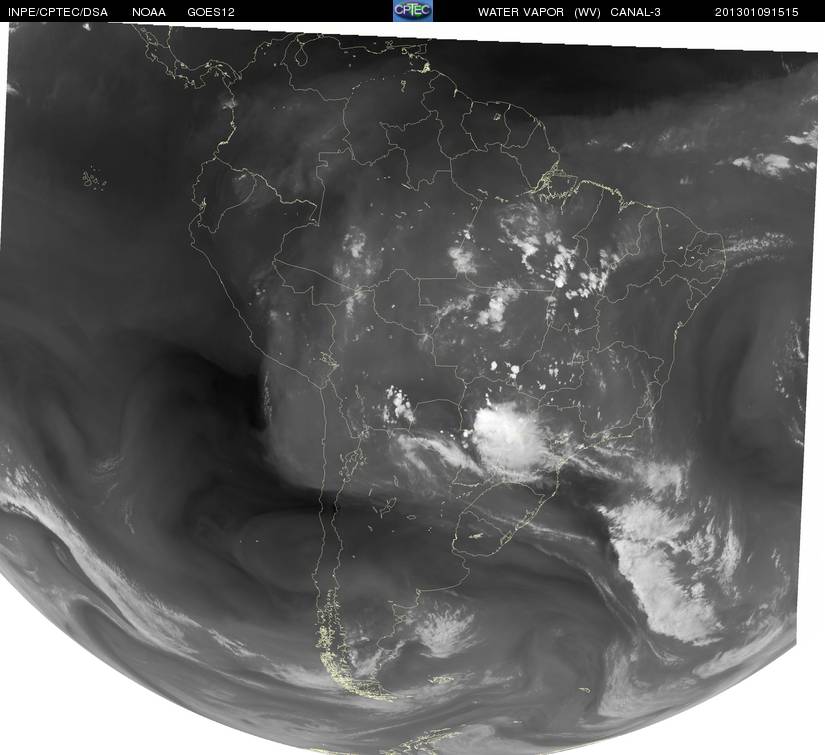Click the NOAA label in header
The height and width of the screenshot is (755, 825).
pos(149,12)
